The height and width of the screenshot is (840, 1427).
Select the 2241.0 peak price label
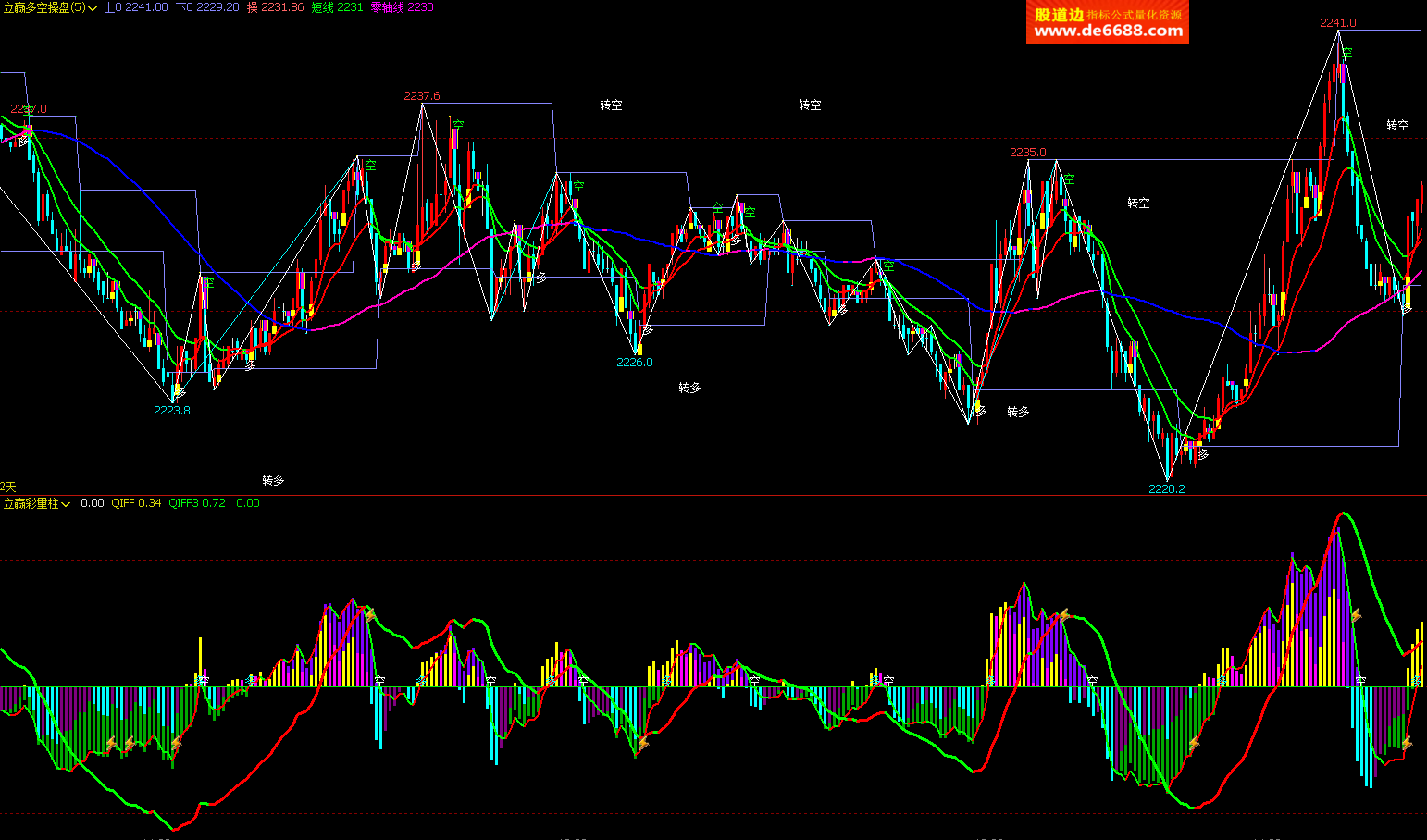(x=1337, y=23)
